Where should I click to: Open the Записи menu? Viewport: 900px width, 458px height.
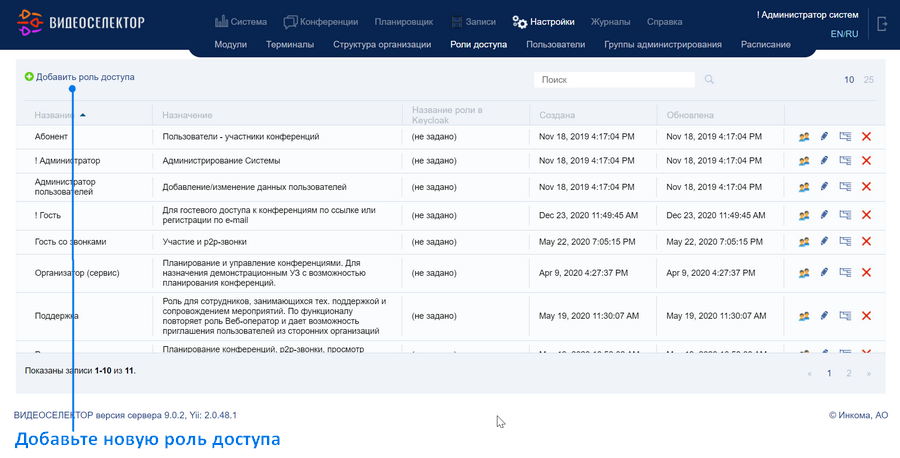[x=473, y=22]
